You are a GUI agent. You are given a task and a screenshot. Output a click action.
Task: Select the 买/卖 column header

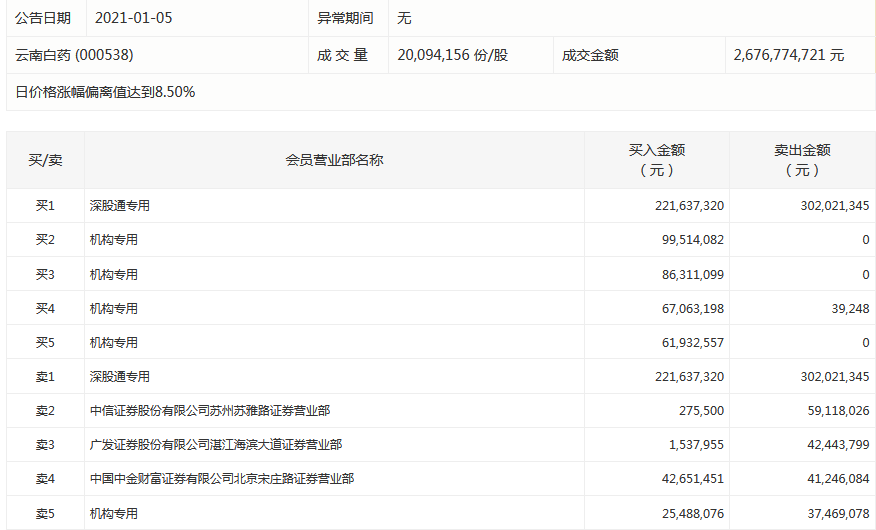click(x=45, y=160)
